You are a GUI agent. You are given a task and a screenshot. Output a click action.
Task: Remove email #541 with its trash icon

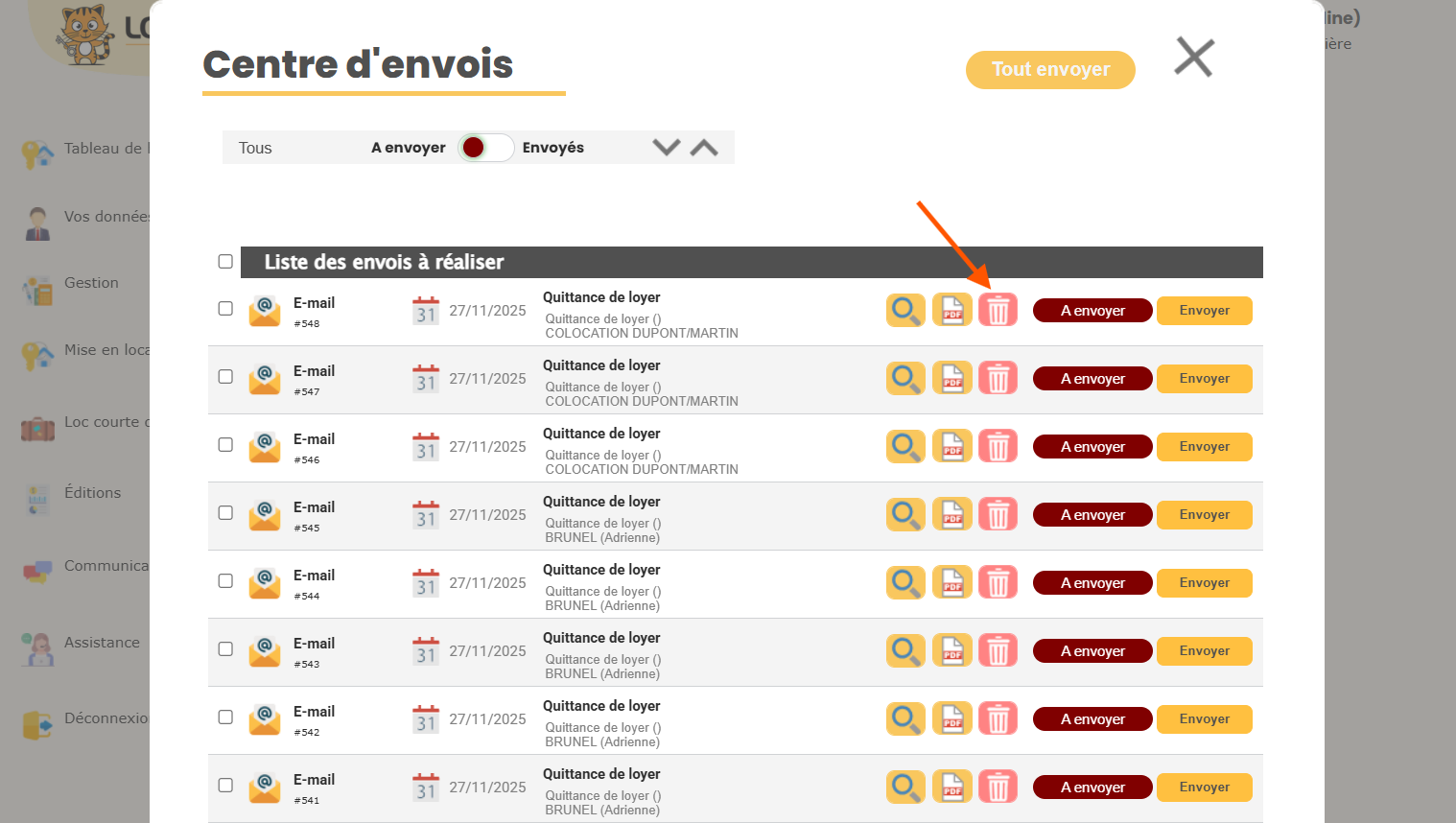click(998, 788)
